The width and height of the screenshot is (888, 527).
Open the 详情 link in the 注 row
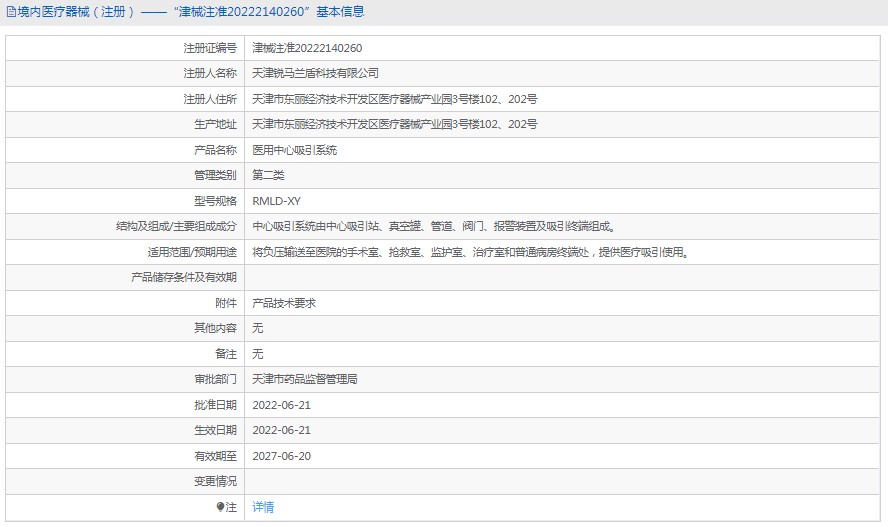[263, 507]
